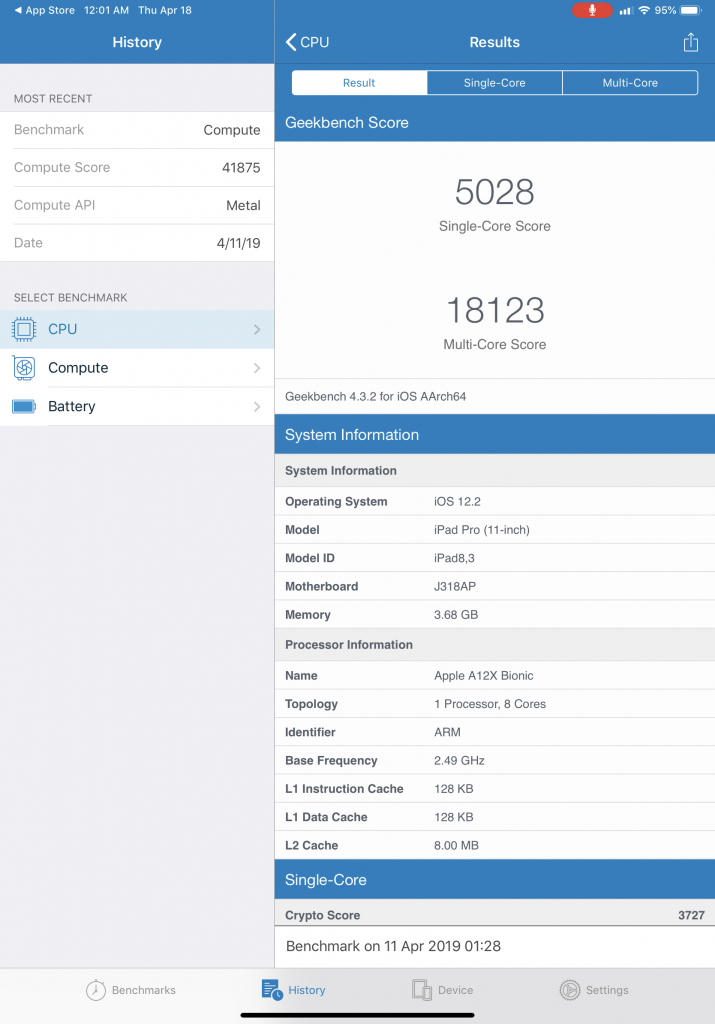The height and width of the screenshot is (1024, 715).
Task: Tap the red microphone recording indicator
Action: pyautogui.click(x=592, y=10)
